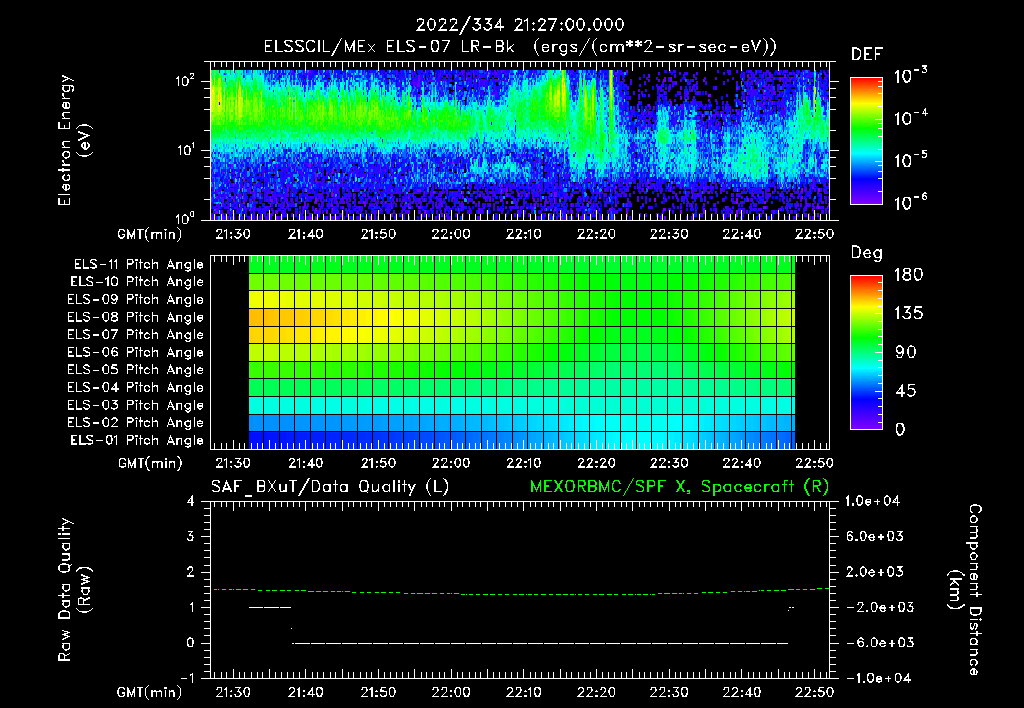Click the value 4 on Raw Data Quality axis
This screenshot has width=1024, height=708.
[191, 502]
